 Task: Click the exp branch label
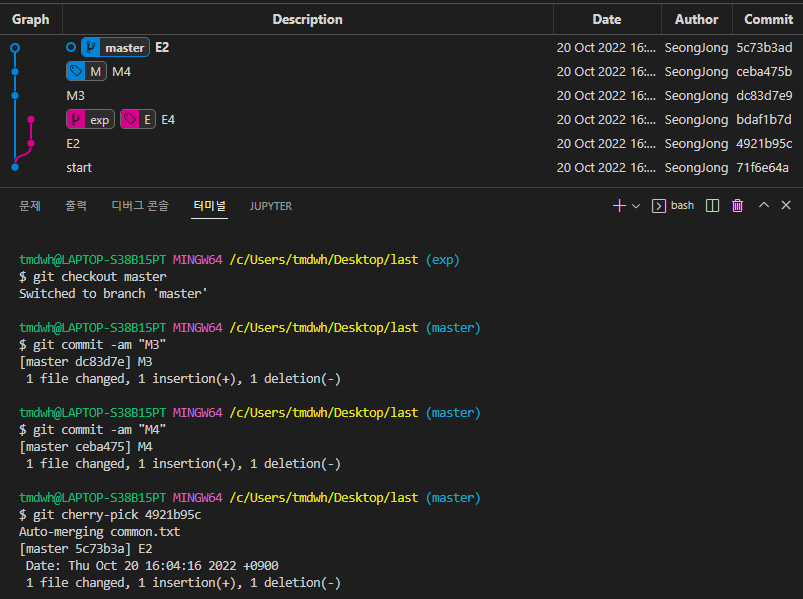tap(90, 120)
